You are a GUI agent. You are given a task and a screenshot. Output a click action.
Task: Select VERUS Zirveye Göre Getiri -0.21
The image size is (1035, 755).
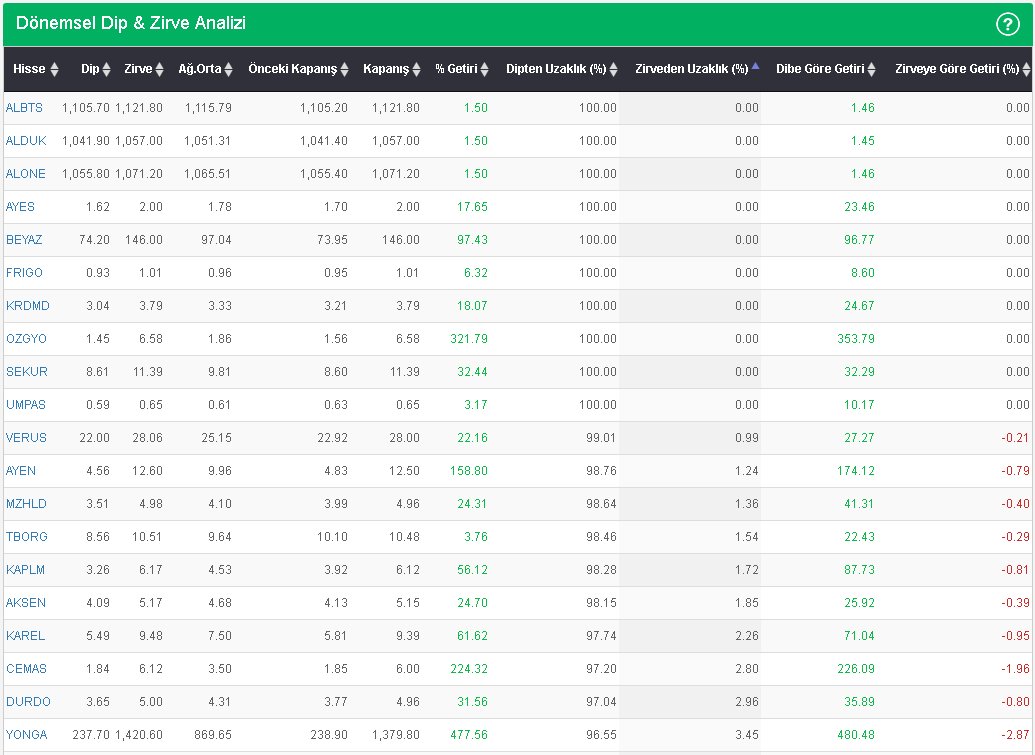1015,438
